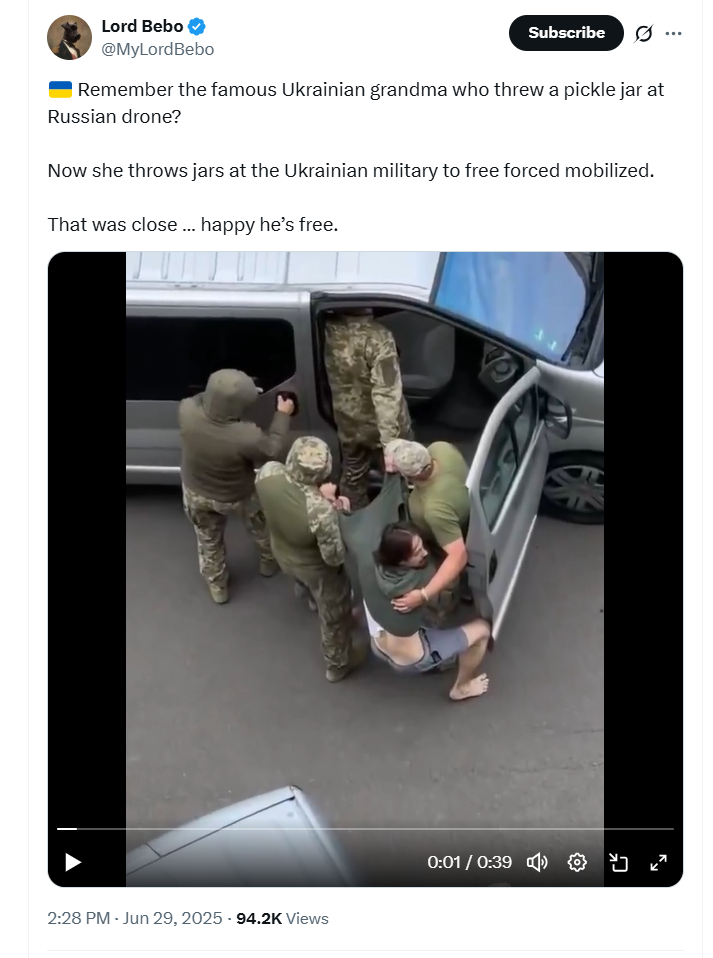Image resolution: width=713 pixels, height=958 pixels.
Task: Click Lord Bebo display name
Action: coord(142,26)
